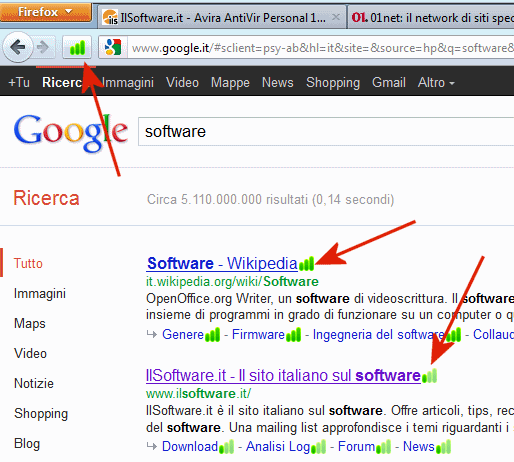Open the Firmware sublink
The height and width of the screenshot is (462, 514).
[258, 334]
